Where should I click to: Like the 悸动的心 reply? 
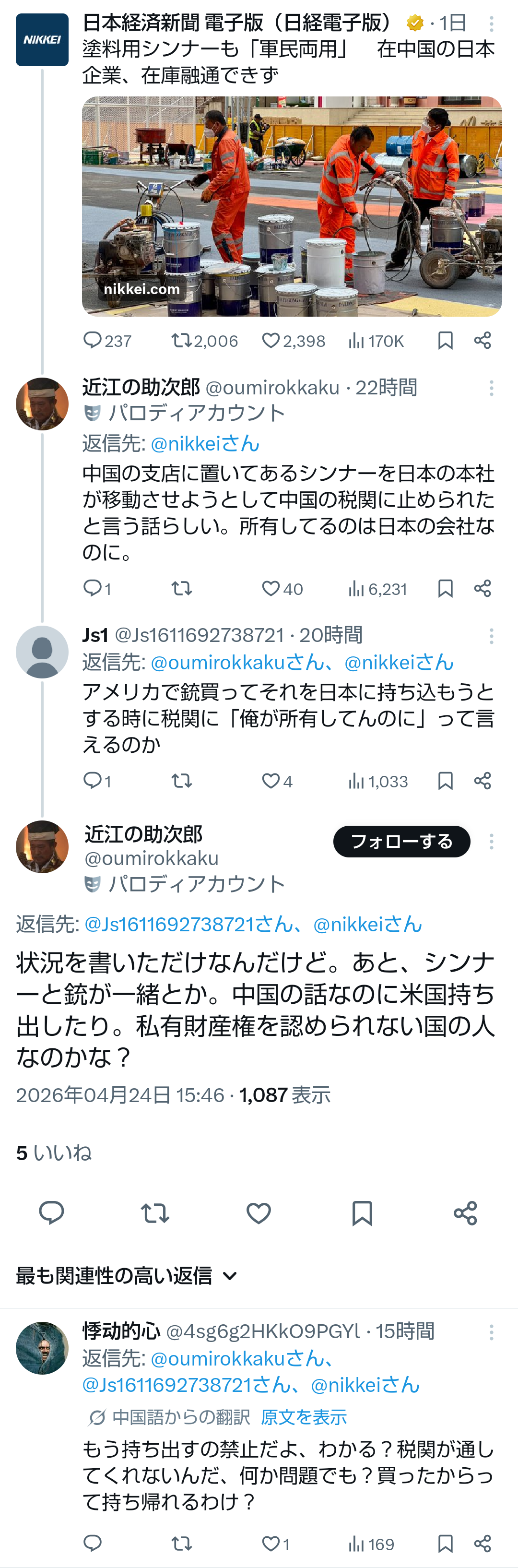[x=271, y=1543]
